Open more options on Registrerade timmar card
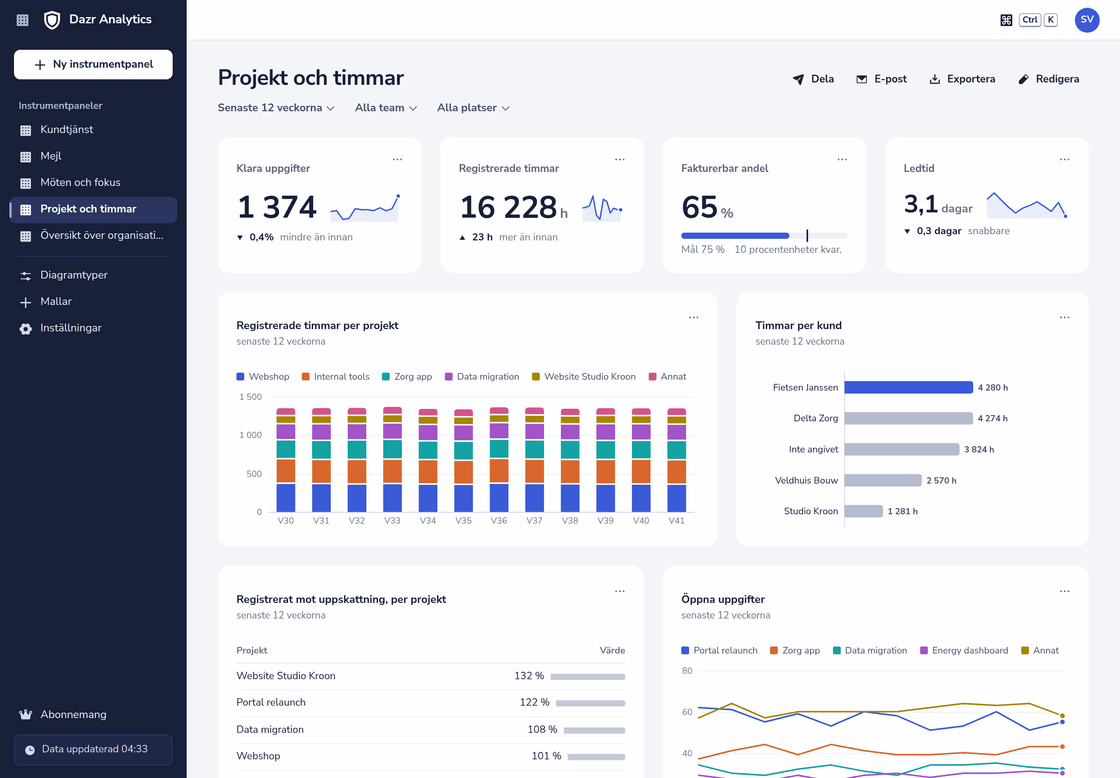1120x778 pixels. pos(620,159)
